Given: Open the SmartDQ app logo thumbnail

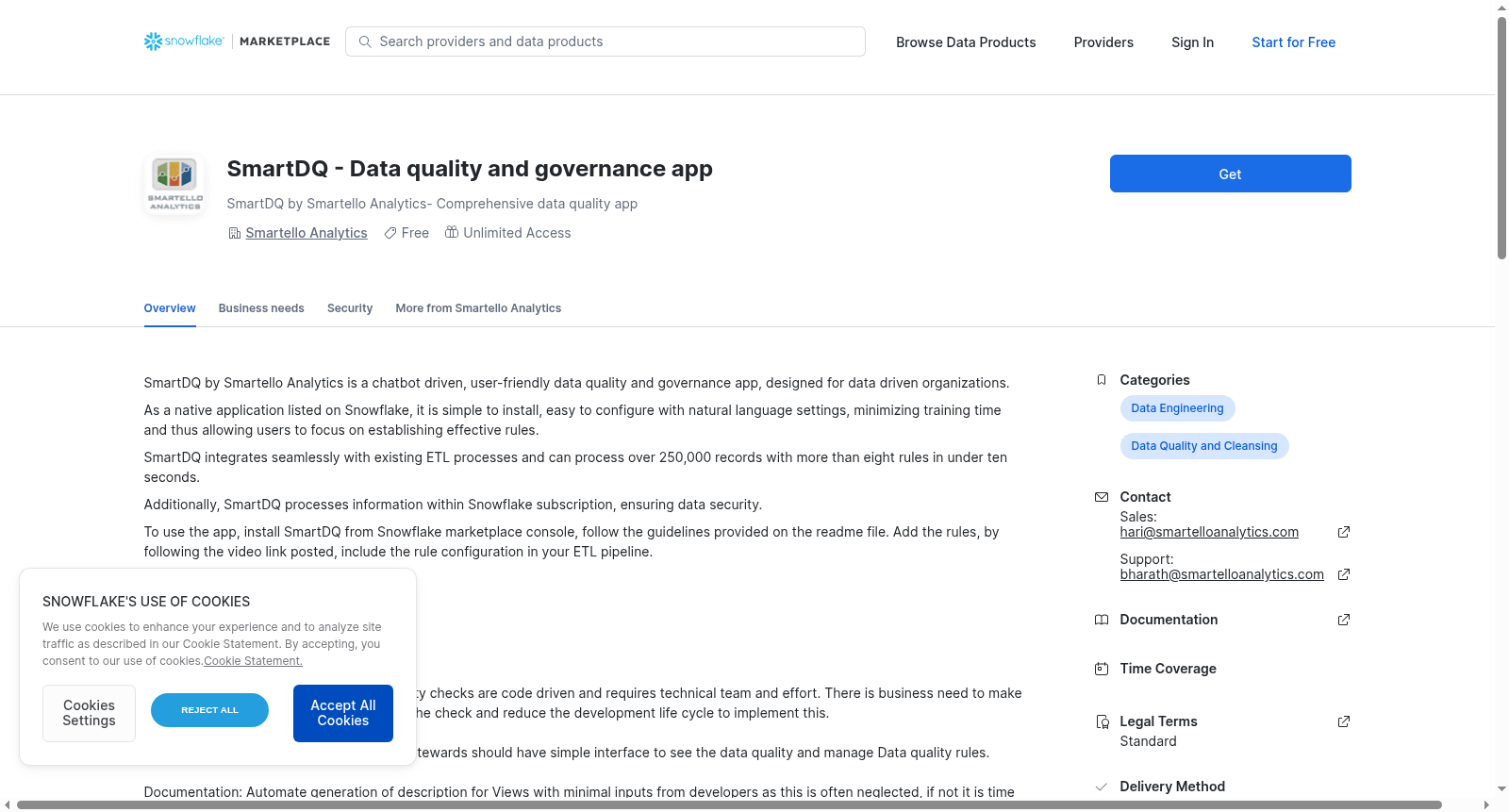Looking at the screenshot, I should click(175, 183).
